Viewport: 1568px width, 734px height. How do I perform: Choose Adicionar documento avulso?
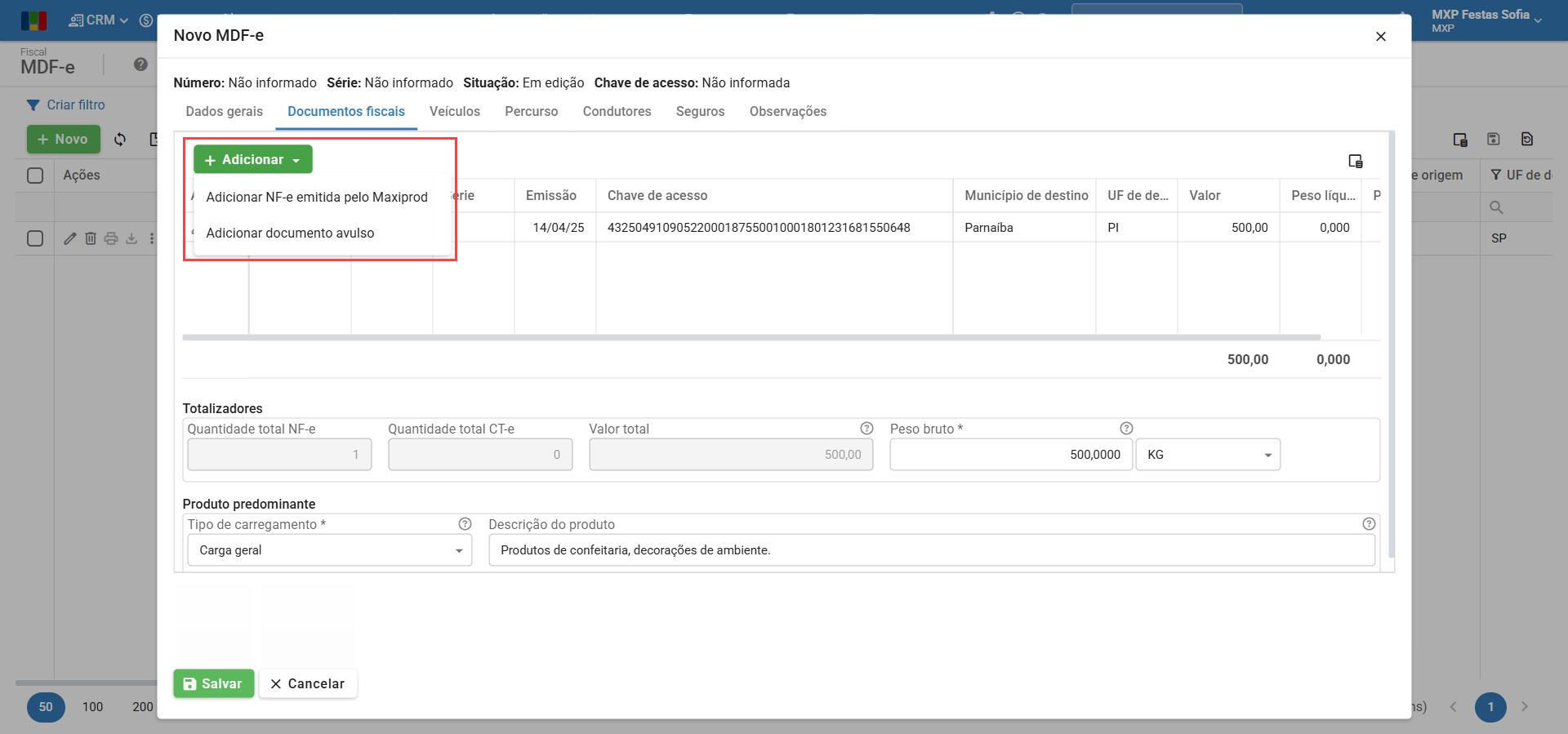coord(290,233)
